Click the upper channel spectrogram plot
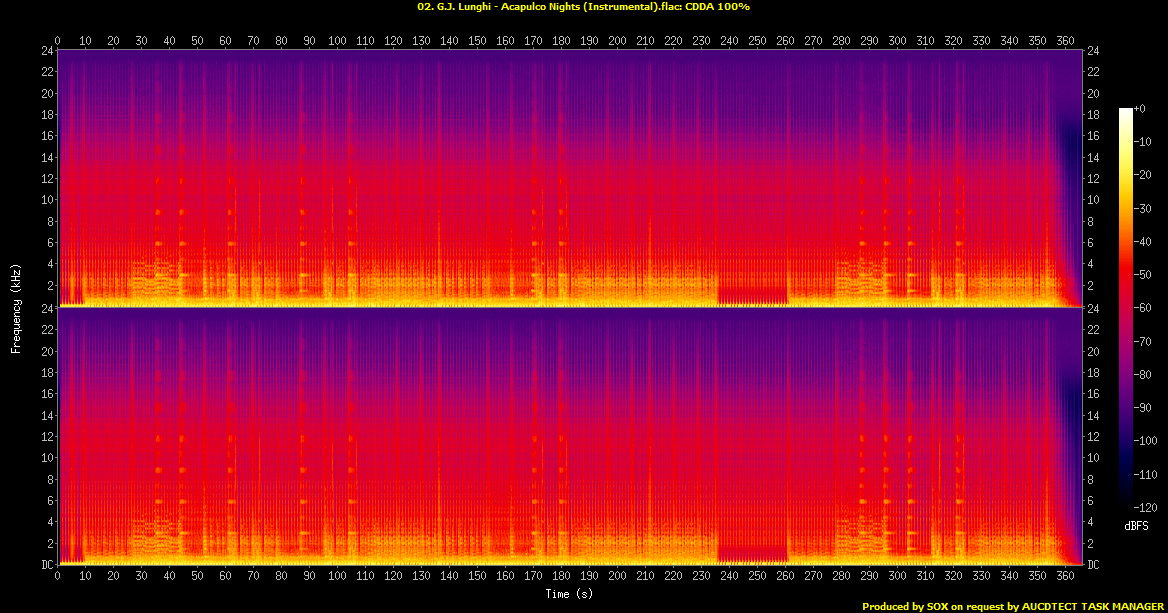Image resolution: width=1168 pixels, height=613 pixels. [570, 178]
